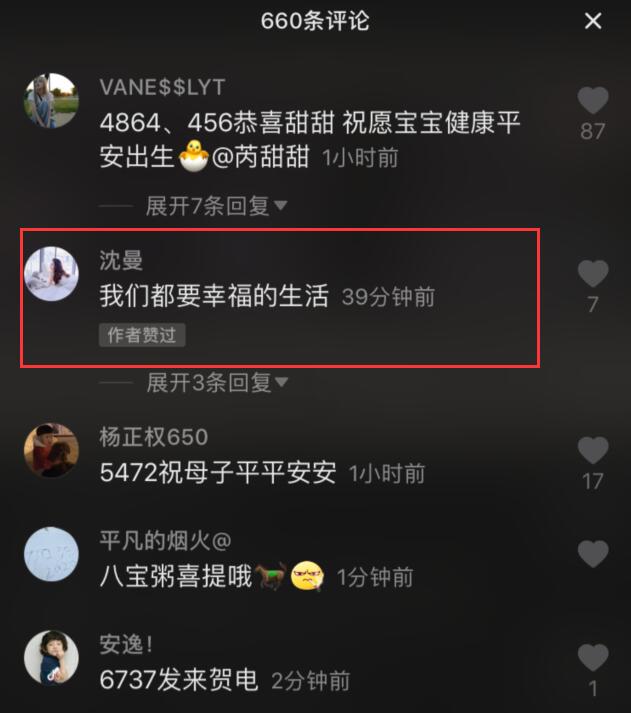This screenshot has height=713, width=631.
Task: Select comment 6737发来贺电
Action: click(179, 680)
